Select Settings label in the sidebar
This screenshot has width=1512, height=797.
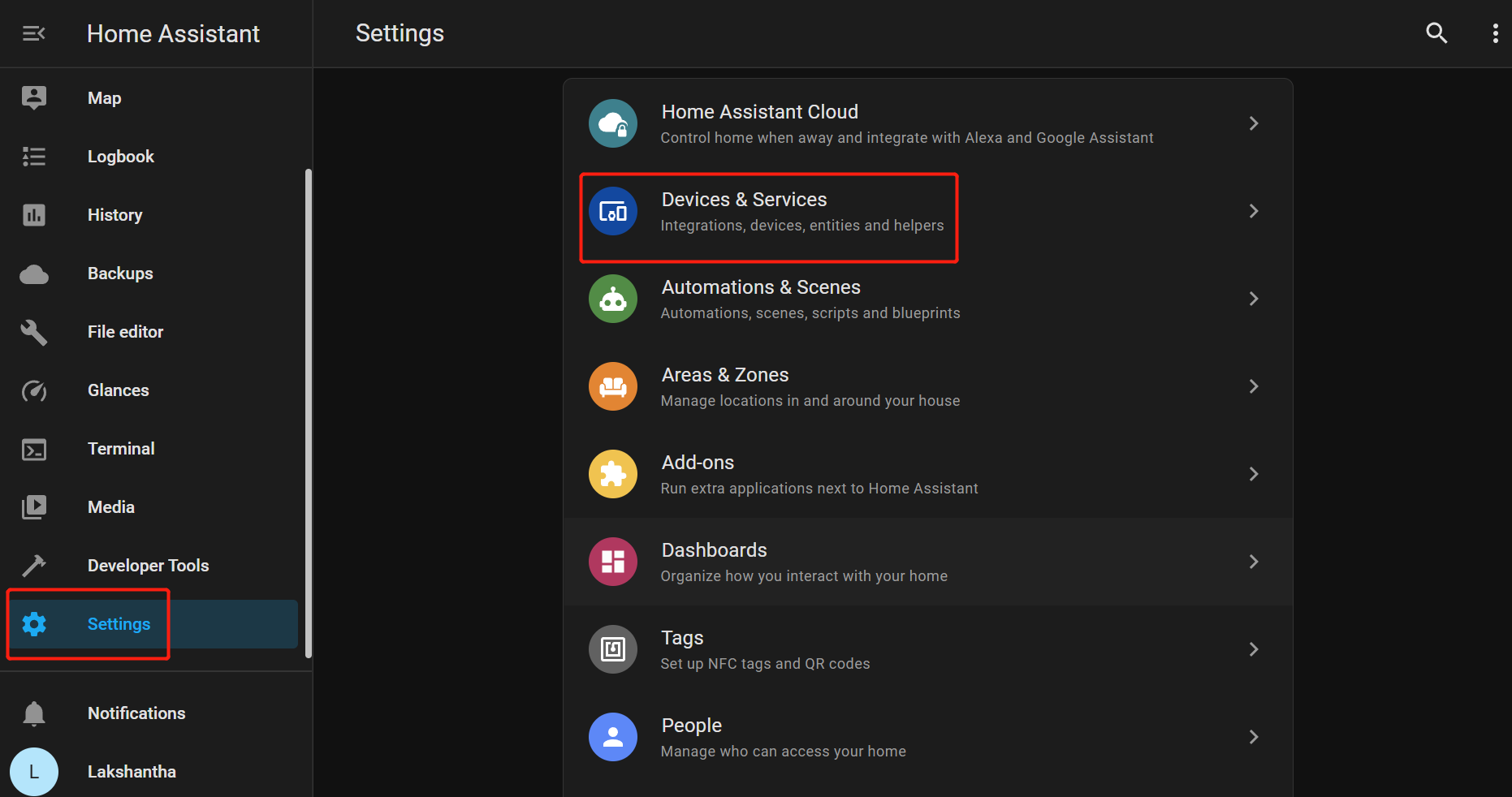[x=119, y=624]
